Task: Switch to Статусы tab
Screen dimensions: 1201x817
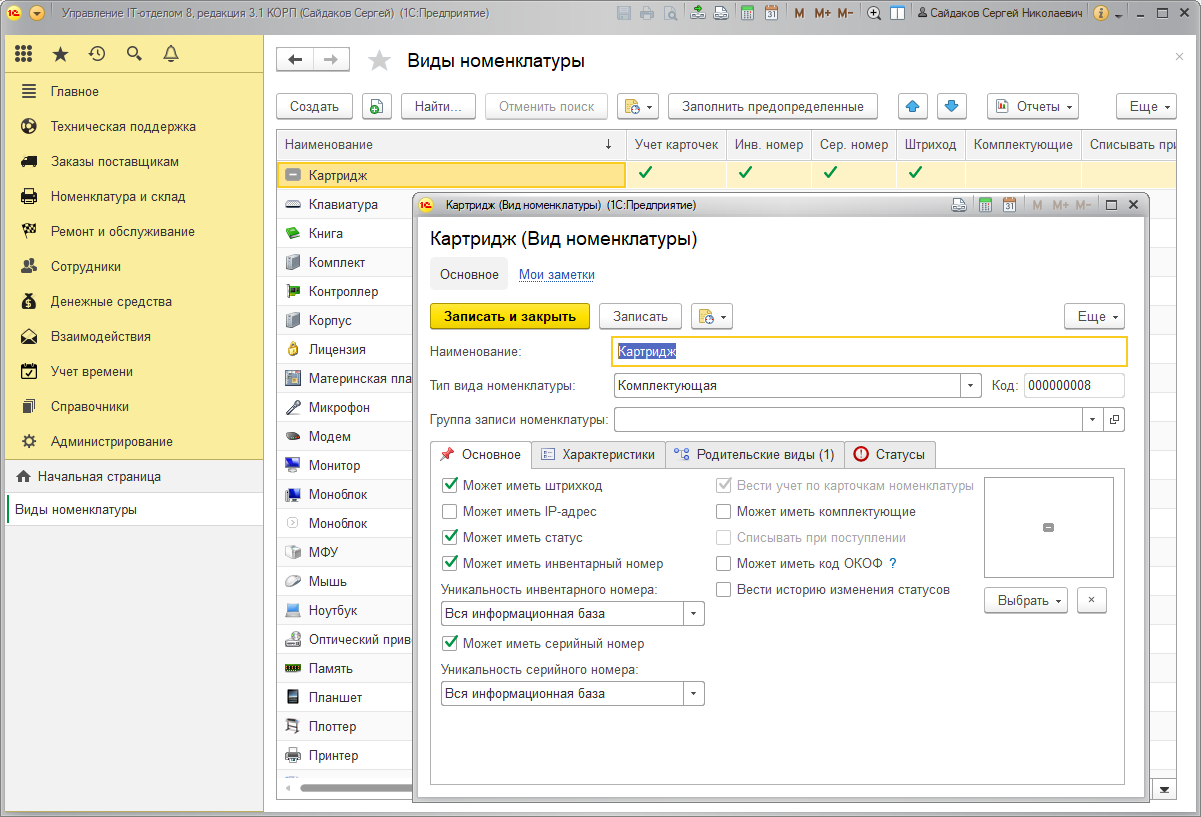Action: click(x=890, y=454)
